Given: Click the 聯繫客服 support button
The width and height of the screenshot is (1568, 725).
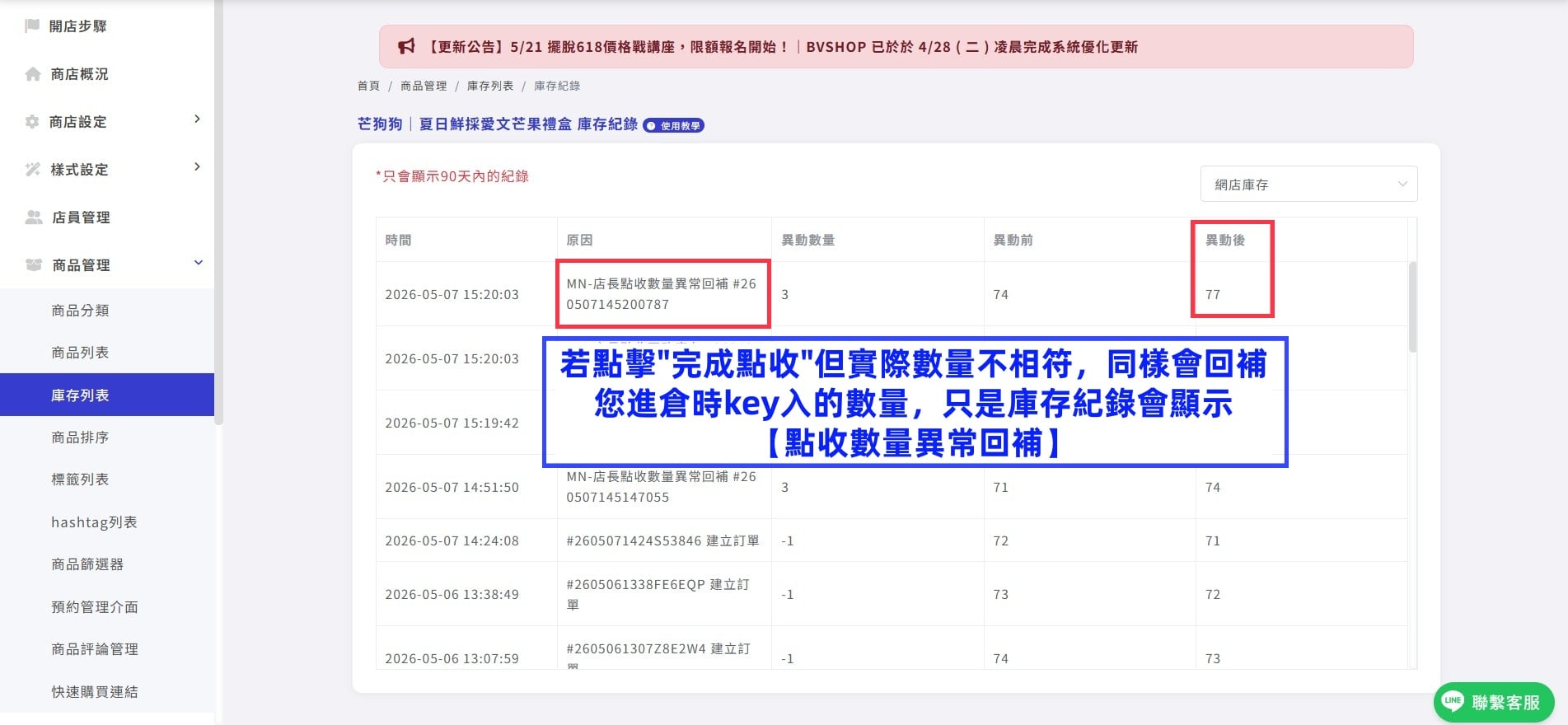Looking at the screenshot, I should [x=1494, y=702].
